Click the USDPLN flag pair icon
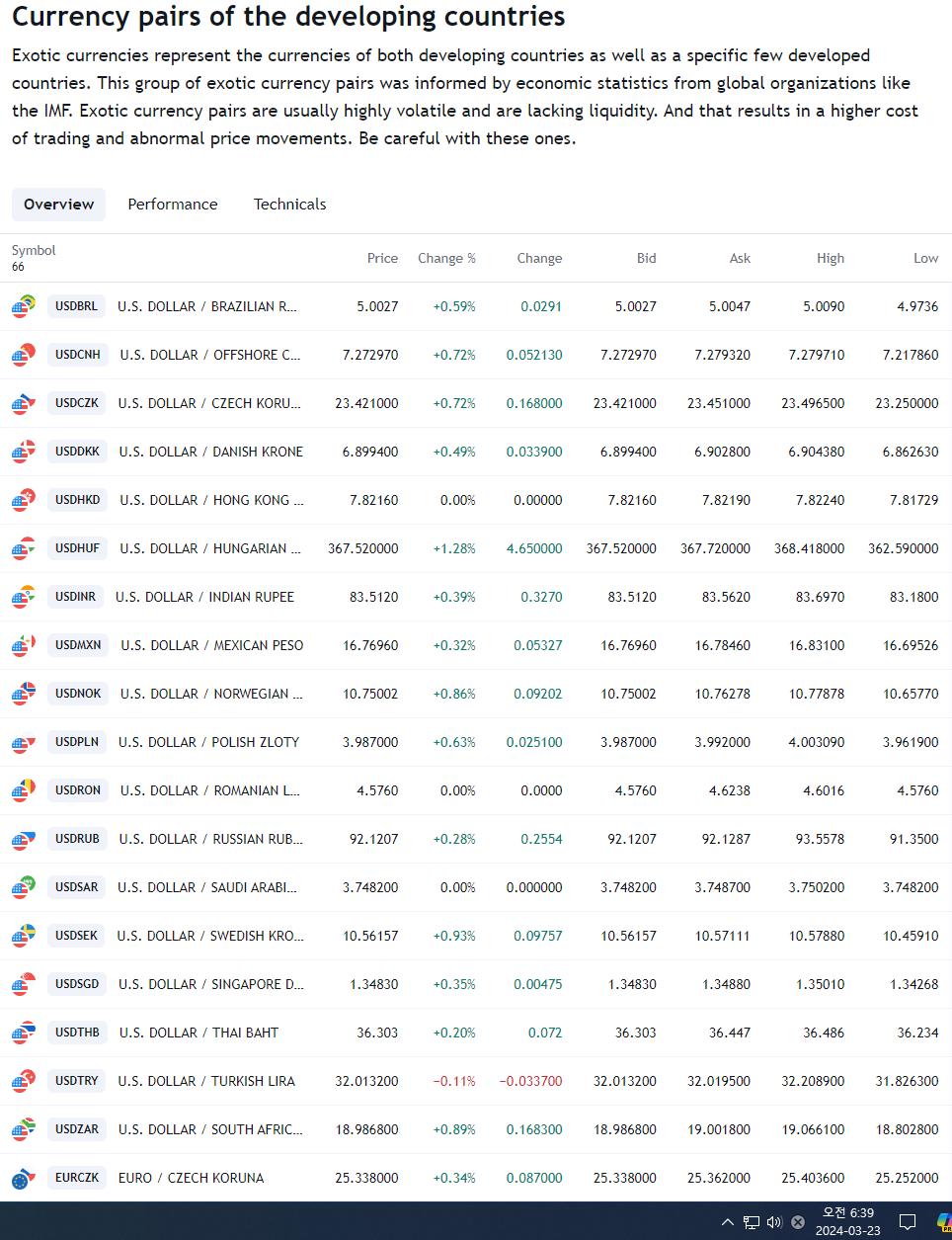Image resolution: width=952 pixels, height=1240 pixels. tap(24, 742)
